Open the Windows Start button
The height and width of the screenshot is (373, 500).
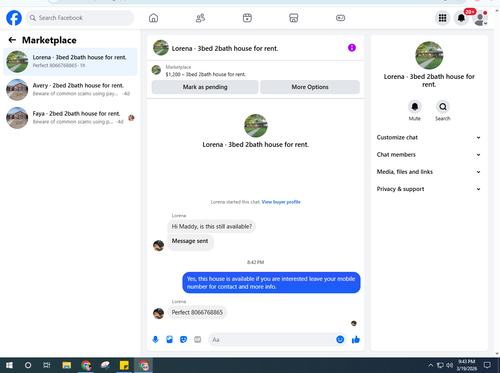pos(9,365)
